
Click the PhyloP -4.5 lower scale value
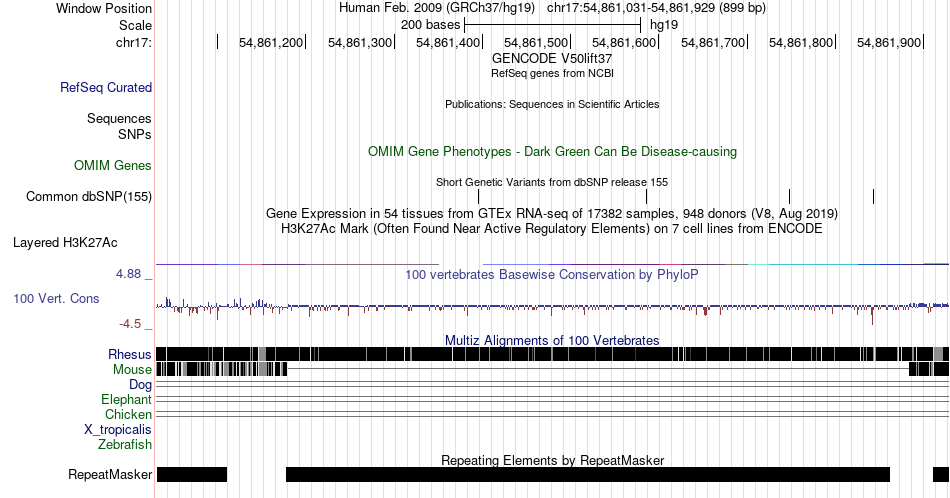130,324
